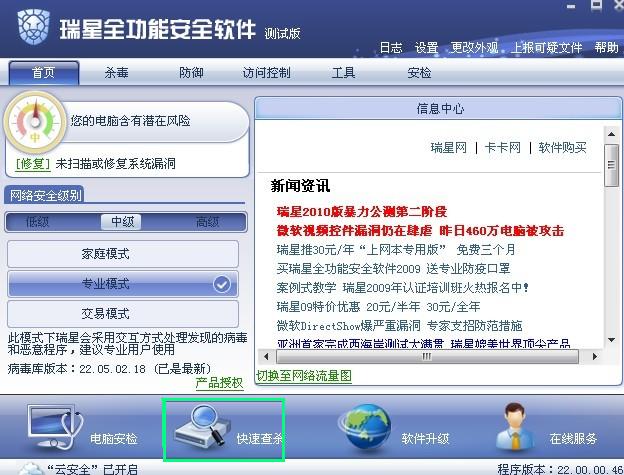The height and width of the screenshot is (475, 624).
Task: Click the [修复] repair link
Action: pyautogui.click(x=33, y=164)
